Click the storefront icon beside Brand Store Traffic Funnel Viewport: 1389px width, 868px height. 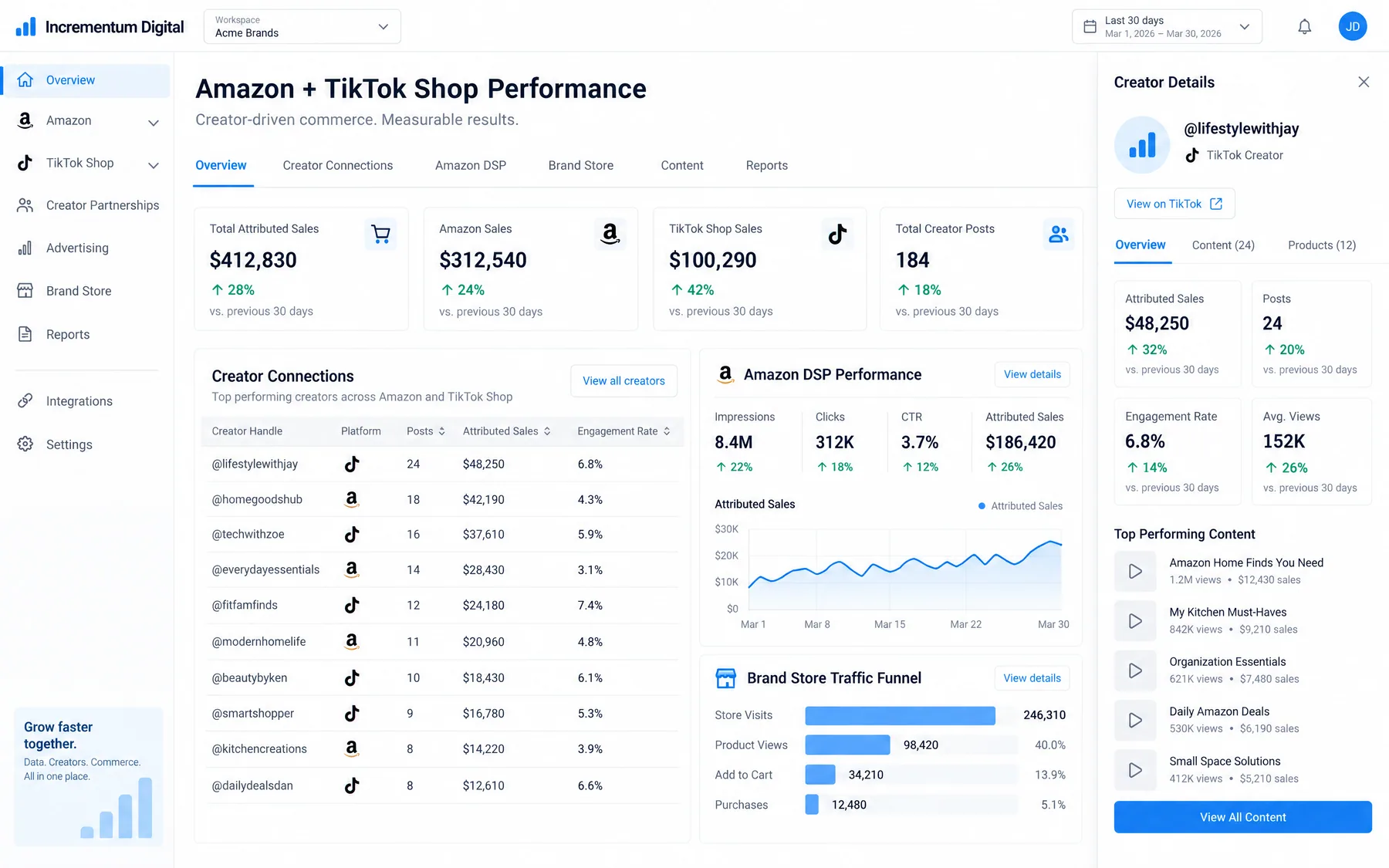(725, 678)
